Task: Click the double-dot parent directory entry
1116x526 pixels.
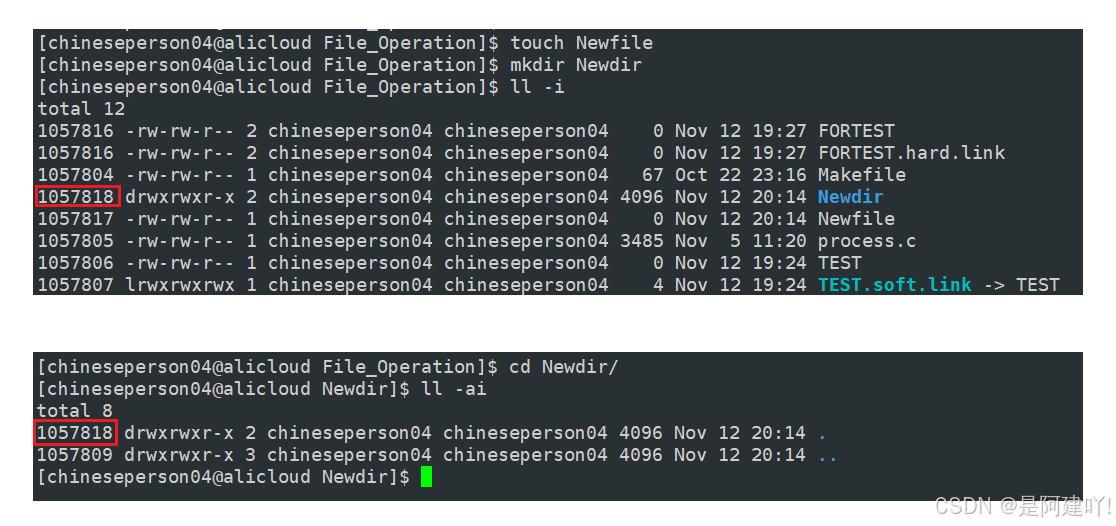Action: (826, 455)
